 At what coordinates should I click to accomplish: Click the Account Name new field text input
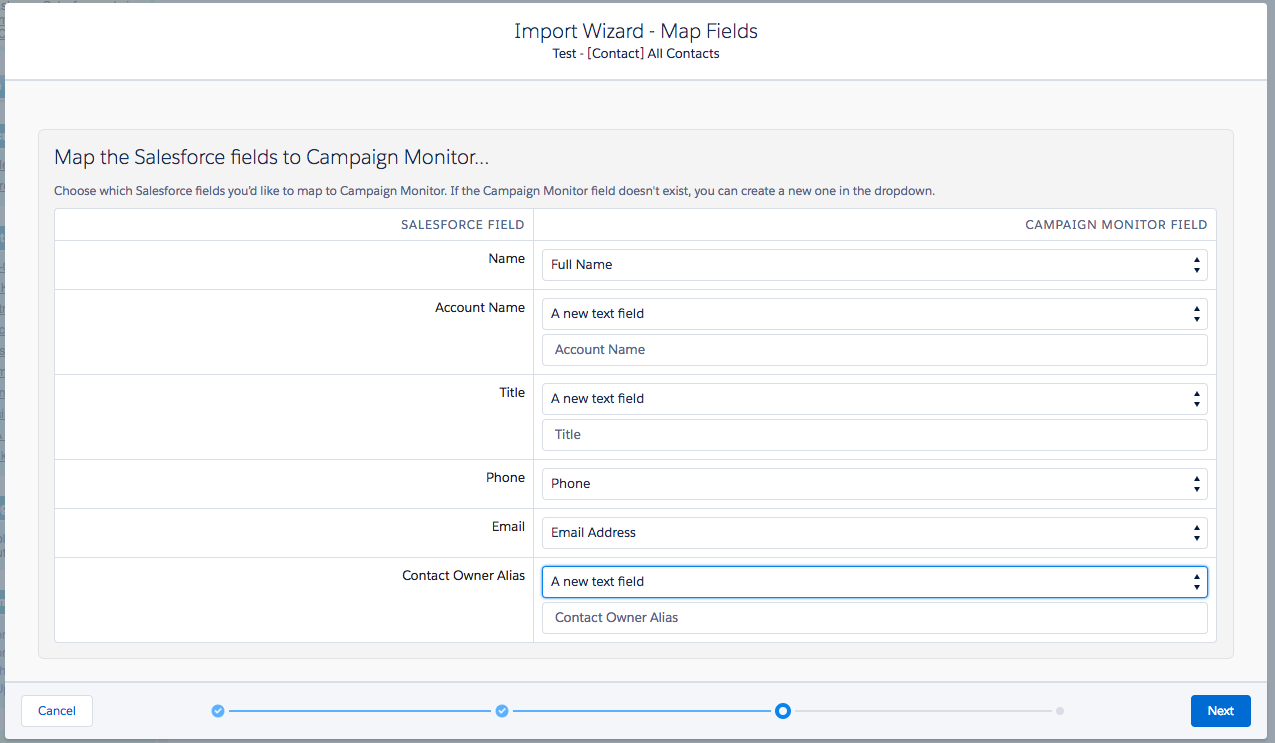874,350
